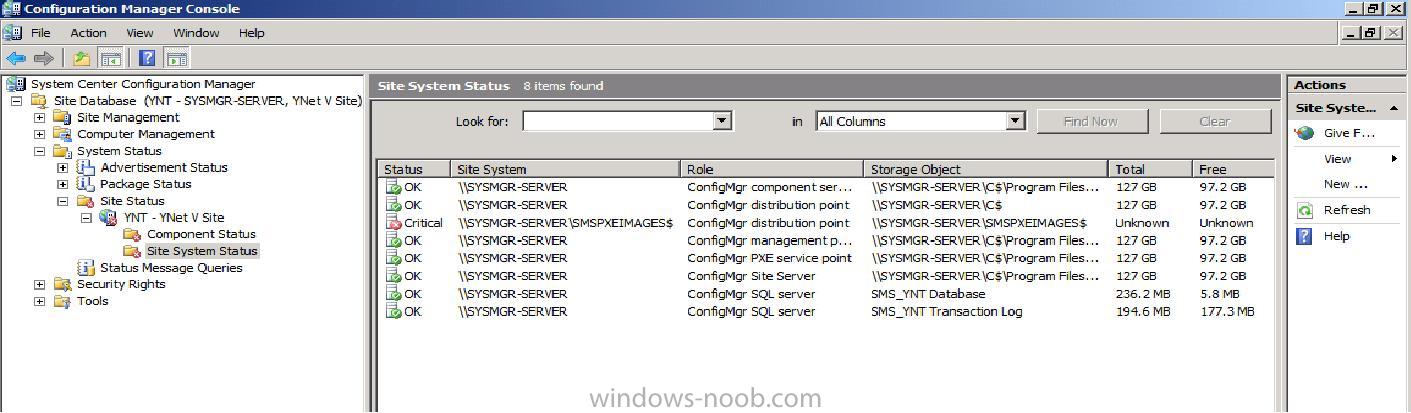The width and height of the screenshot is (1411, 413).
Task: Expand Site Management plus box
Action: (x=39, y=118)
